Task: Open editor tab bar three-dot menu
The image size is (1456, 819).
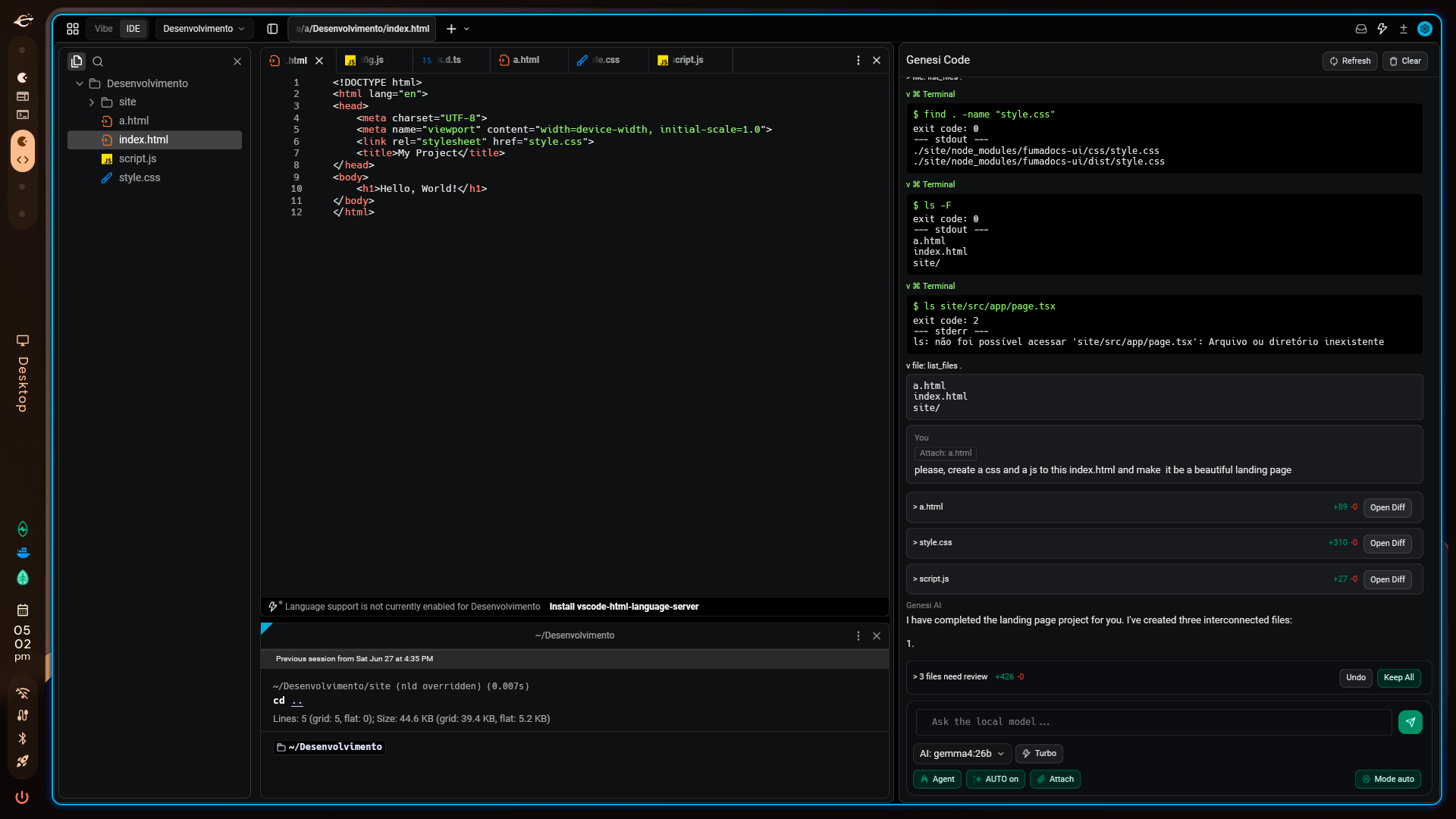Action: 858,60
